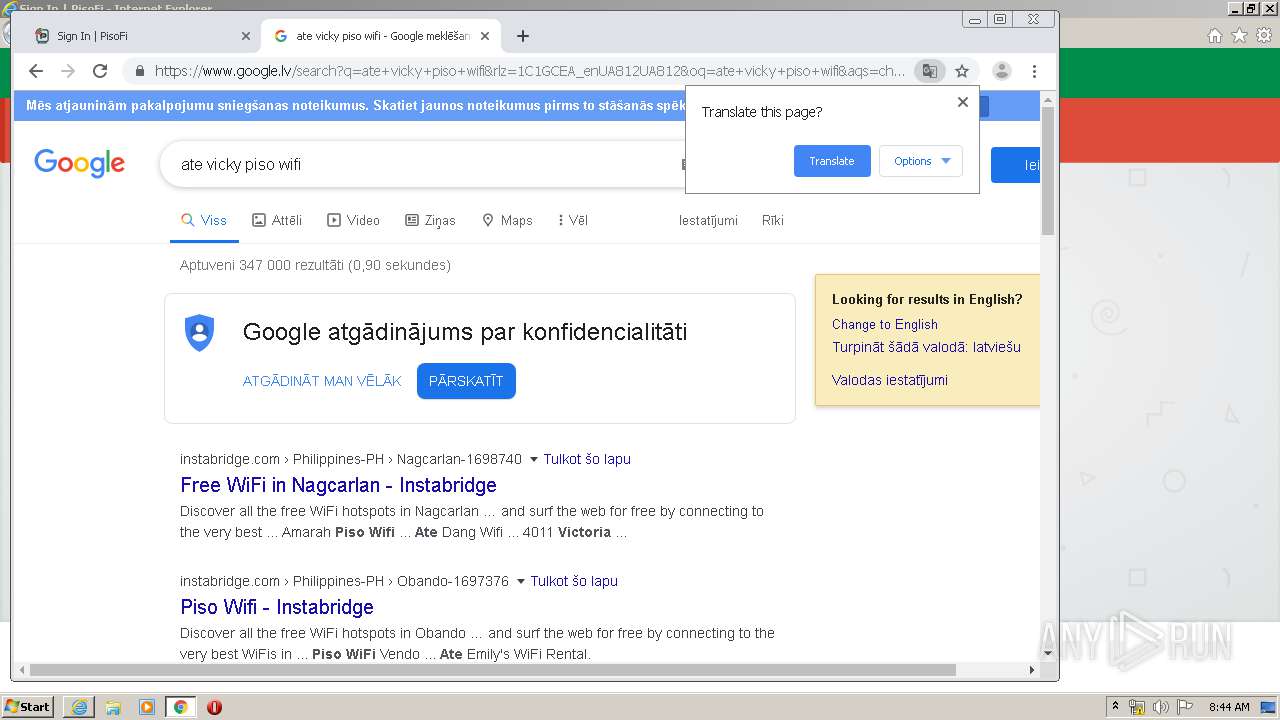Click the Translate button

pos(832,161)
